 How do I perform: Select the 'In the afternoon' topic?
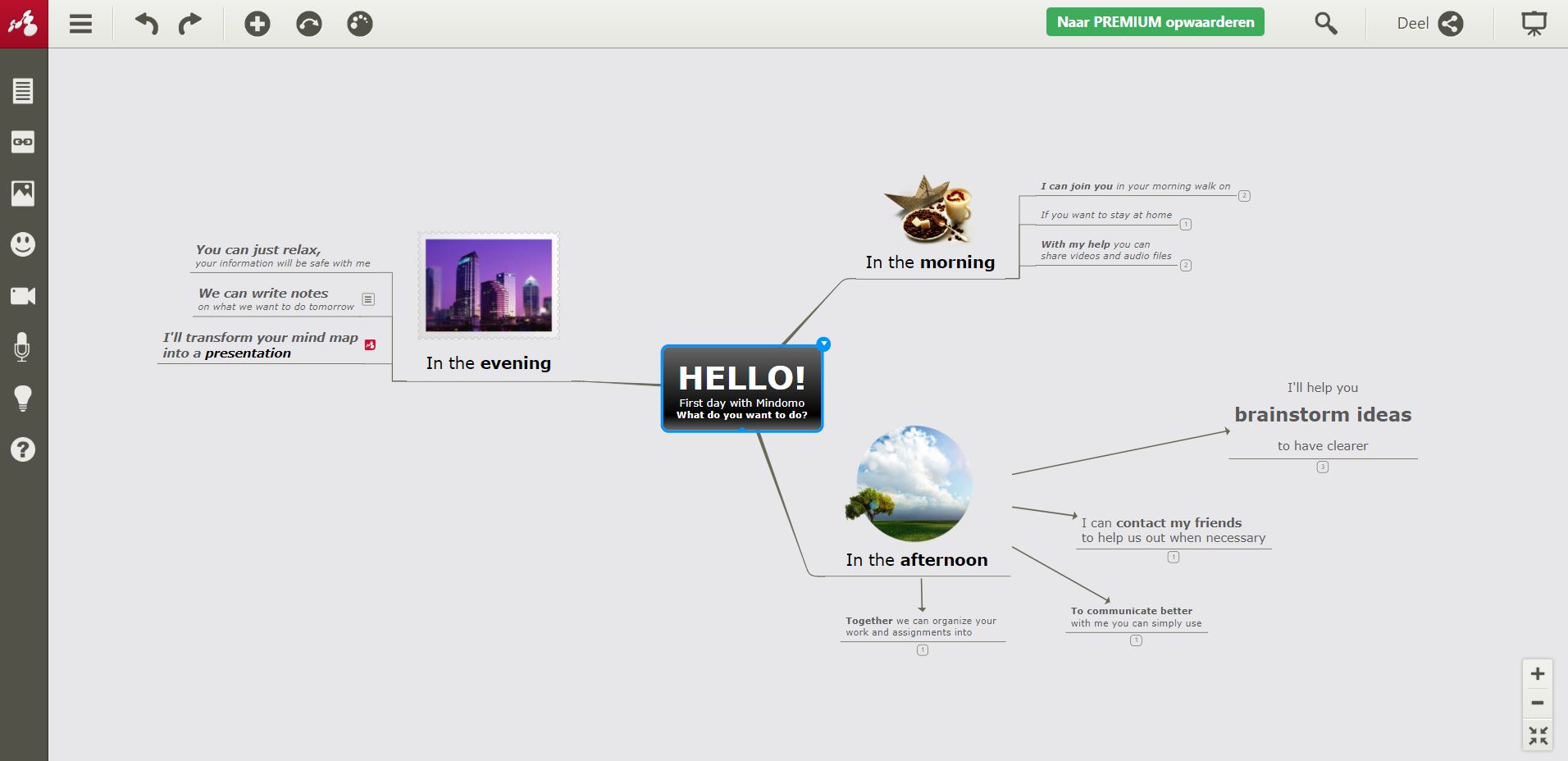[917, 560]
